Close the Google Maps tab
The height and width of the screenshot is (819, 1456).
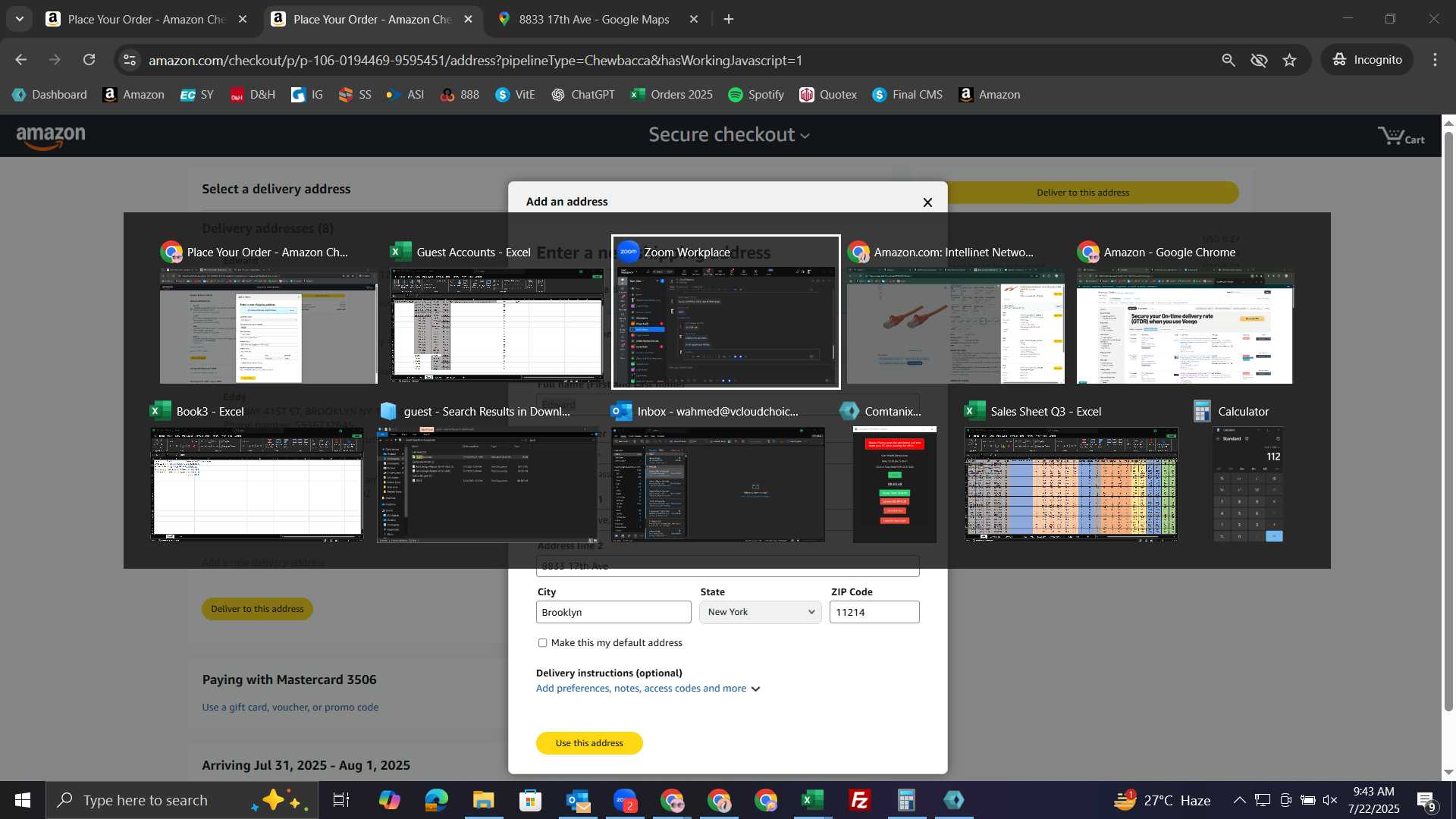tap(693, 19)
